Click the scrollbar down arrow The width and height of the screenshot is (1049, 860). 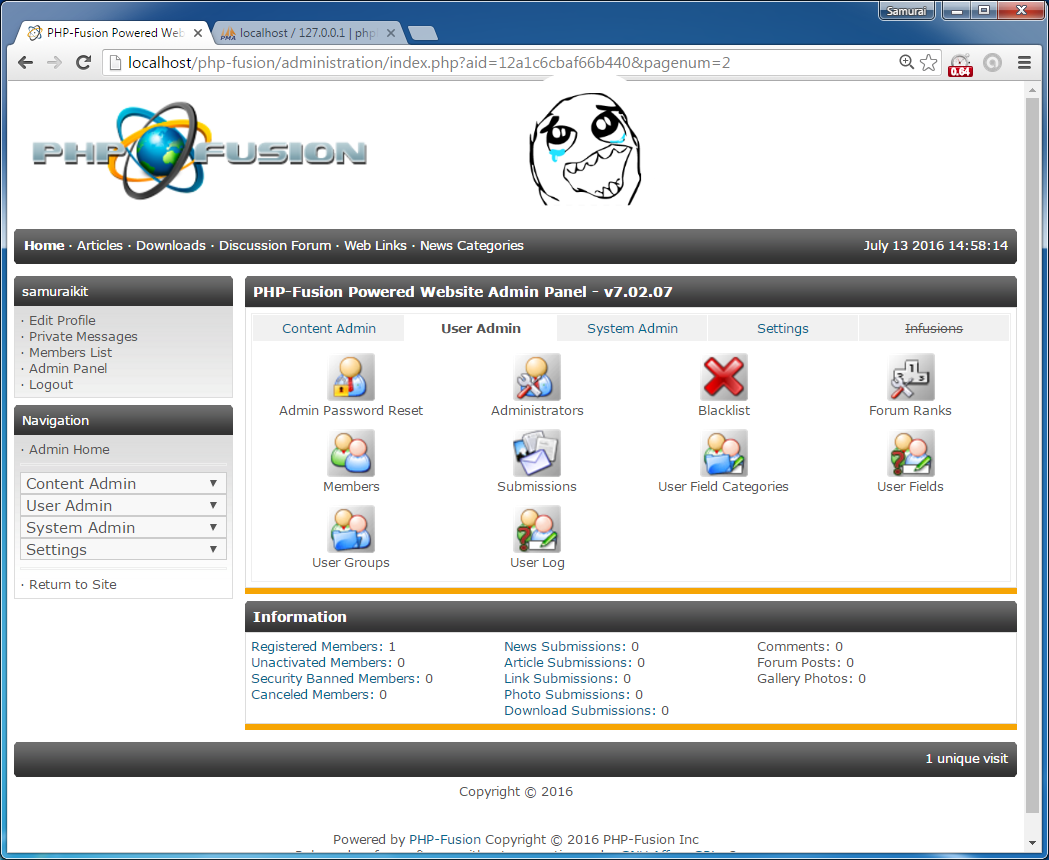(x=1032, y=843)
